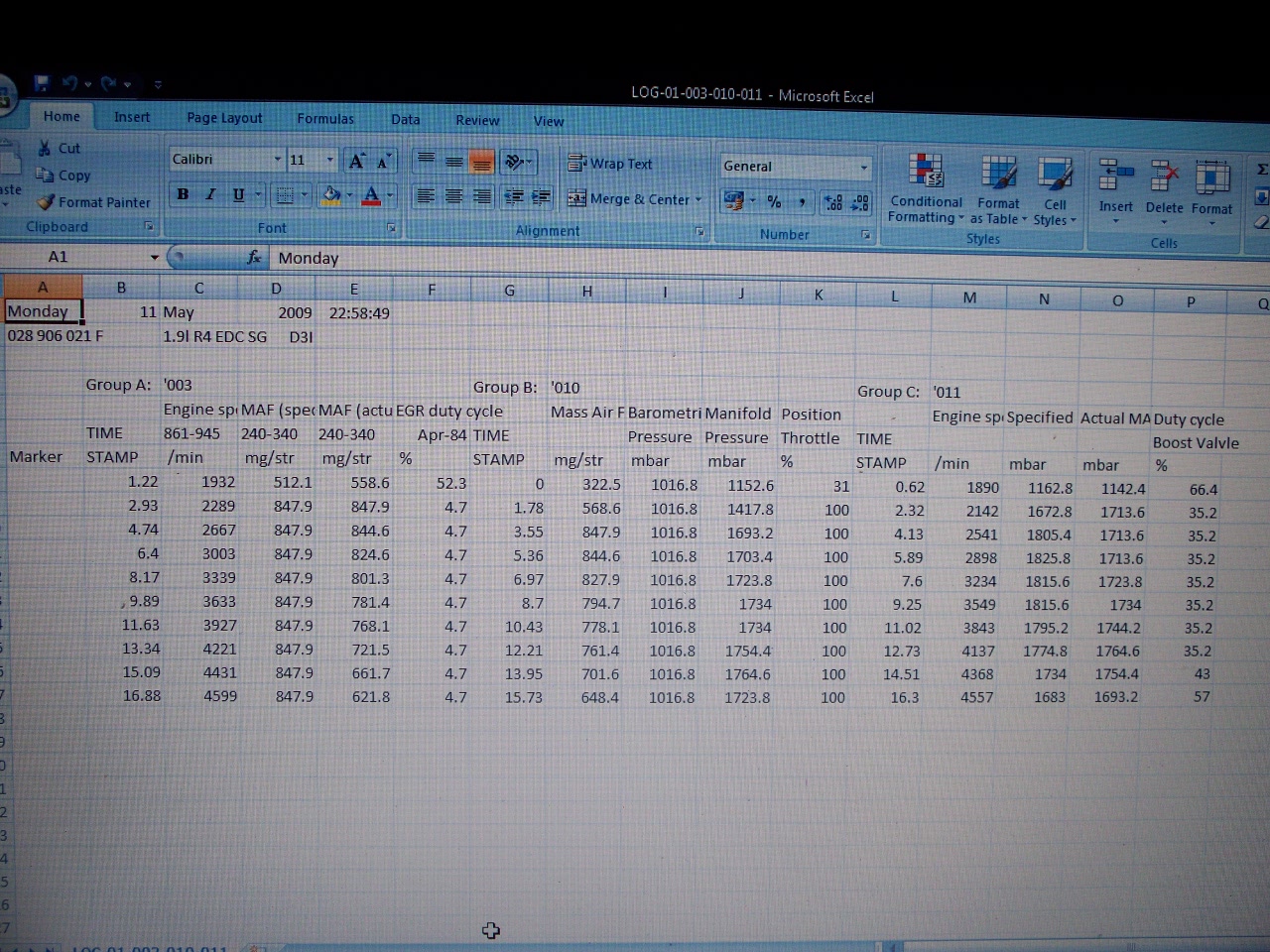
Task: Open Format as Table gallery
Action: tap(999, 190)
